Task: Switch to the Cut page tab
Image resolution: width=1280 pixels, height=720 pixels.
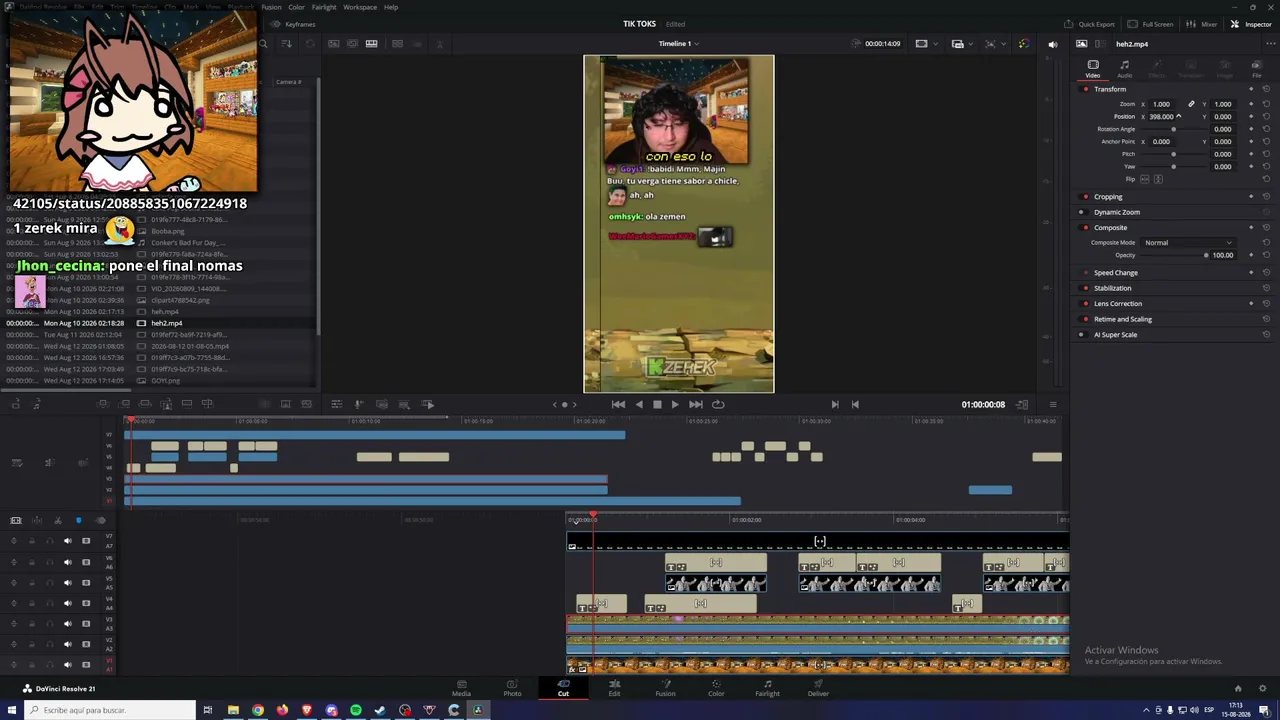Action: point(563,688)
